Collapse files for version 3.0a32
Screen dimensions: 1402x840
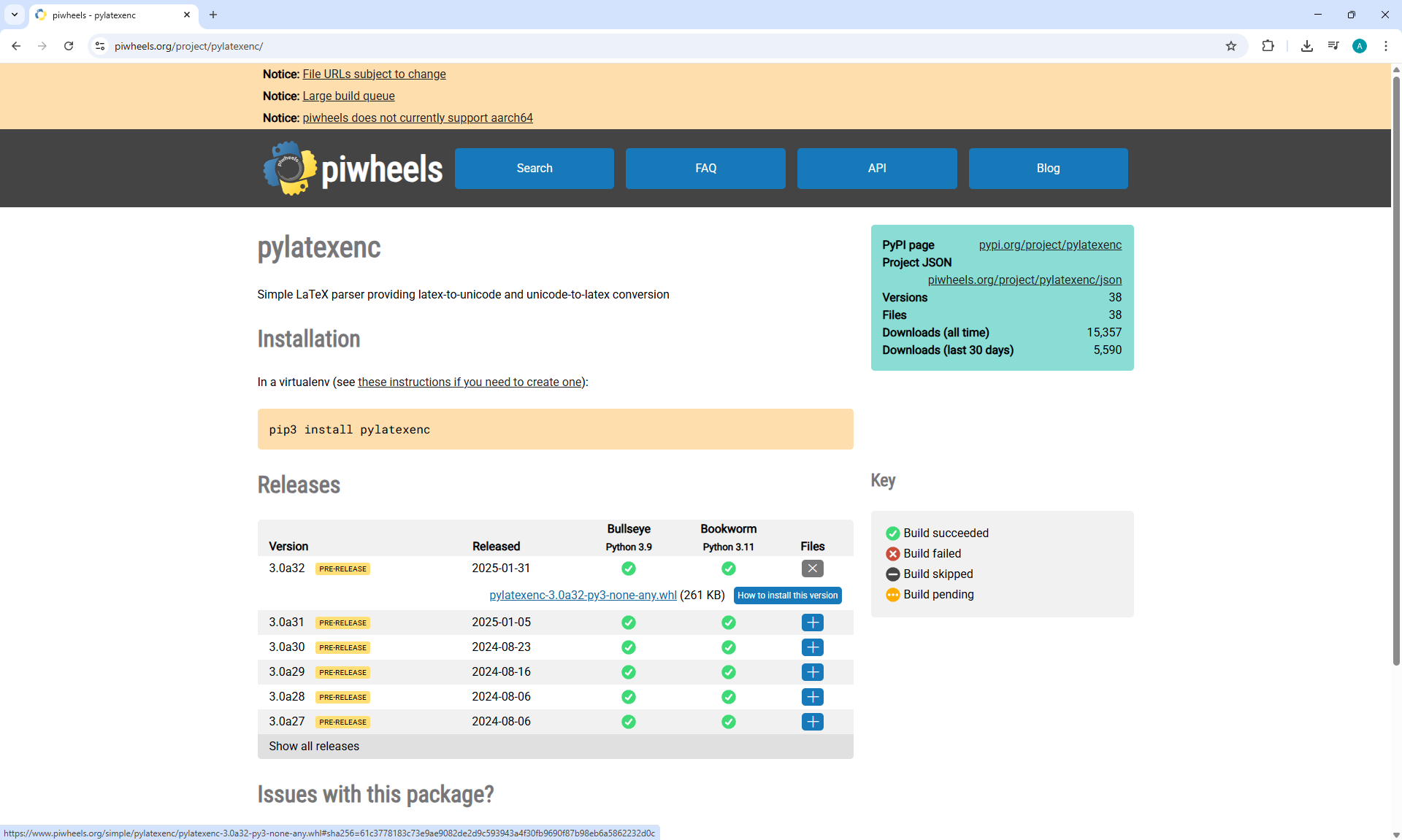[812, 569]
